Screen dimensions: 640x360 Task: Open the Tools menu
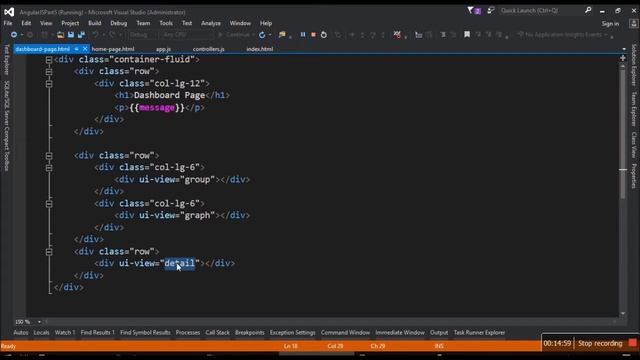(x=166, y=23)
